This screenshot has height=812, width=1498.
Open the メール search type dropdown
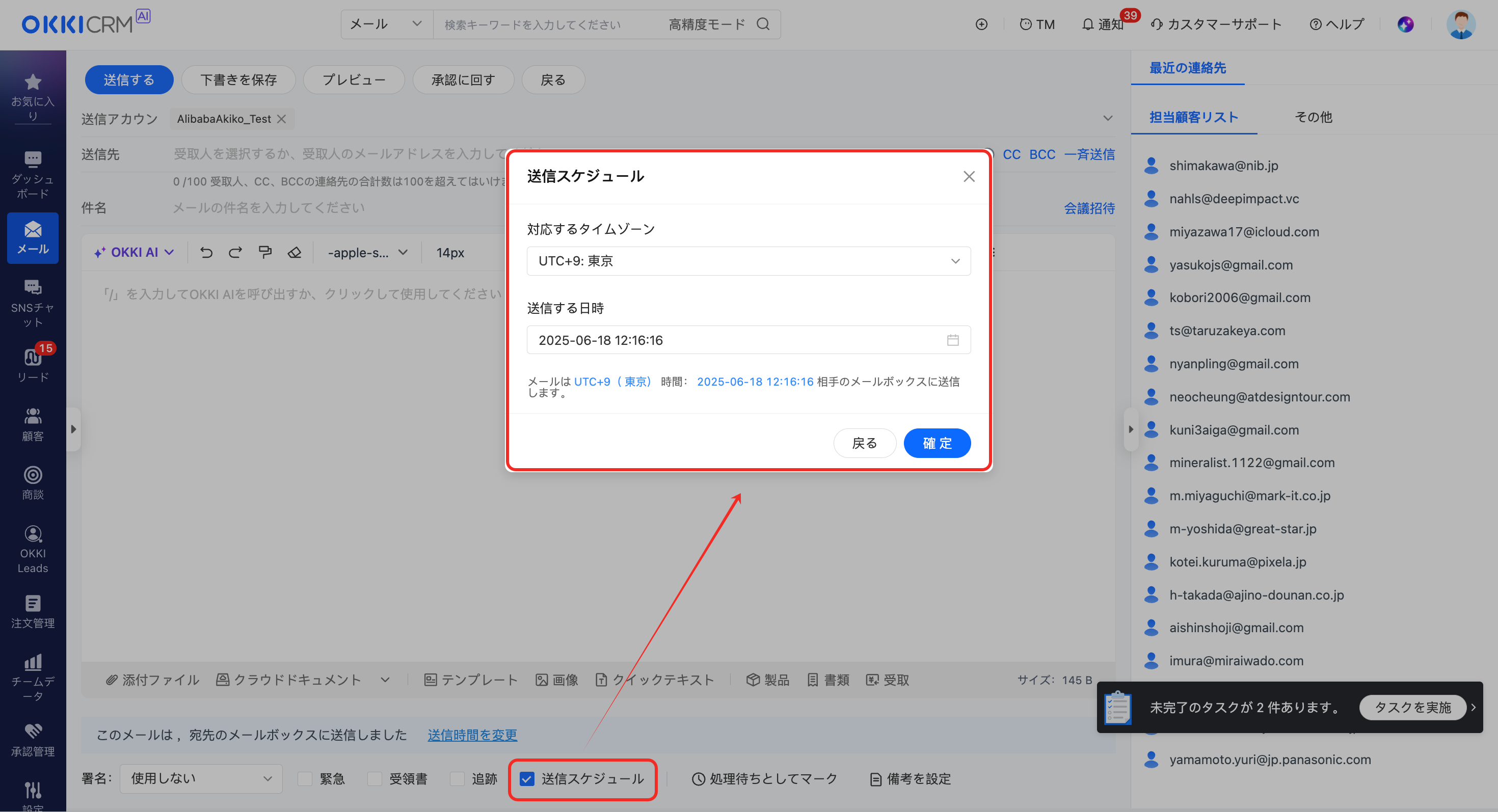[x=386, y=24]
